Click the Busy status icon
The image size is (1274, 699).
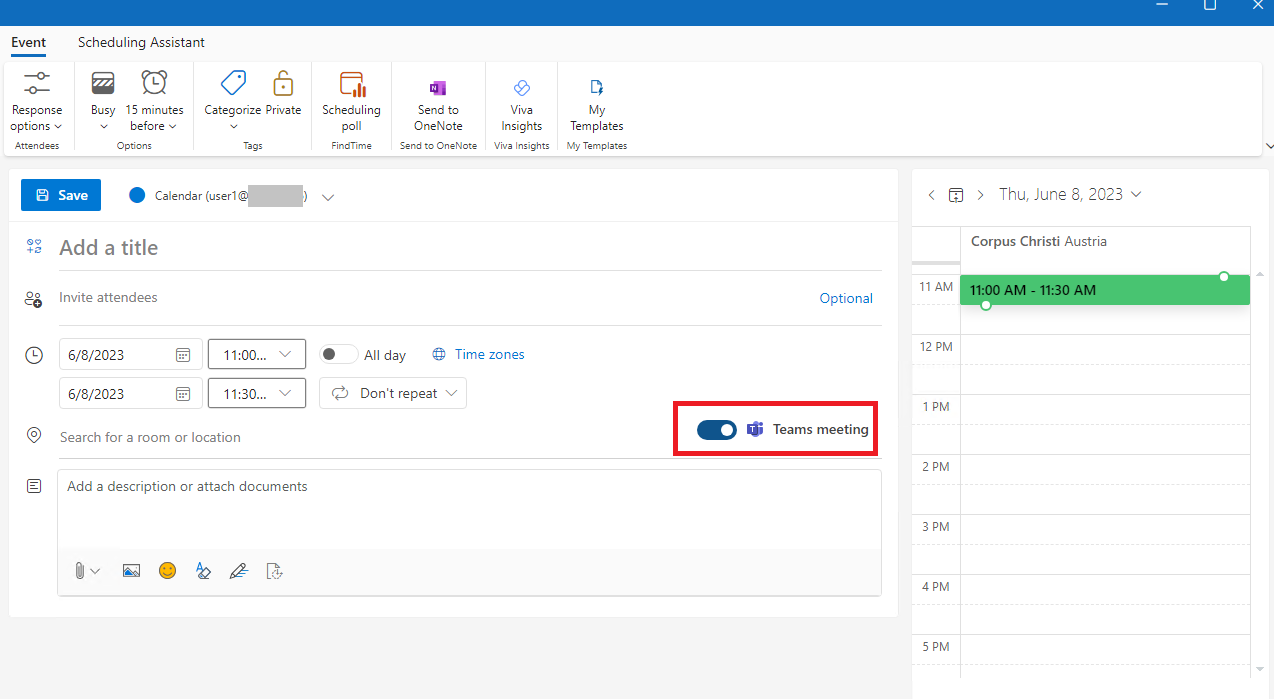103,83
